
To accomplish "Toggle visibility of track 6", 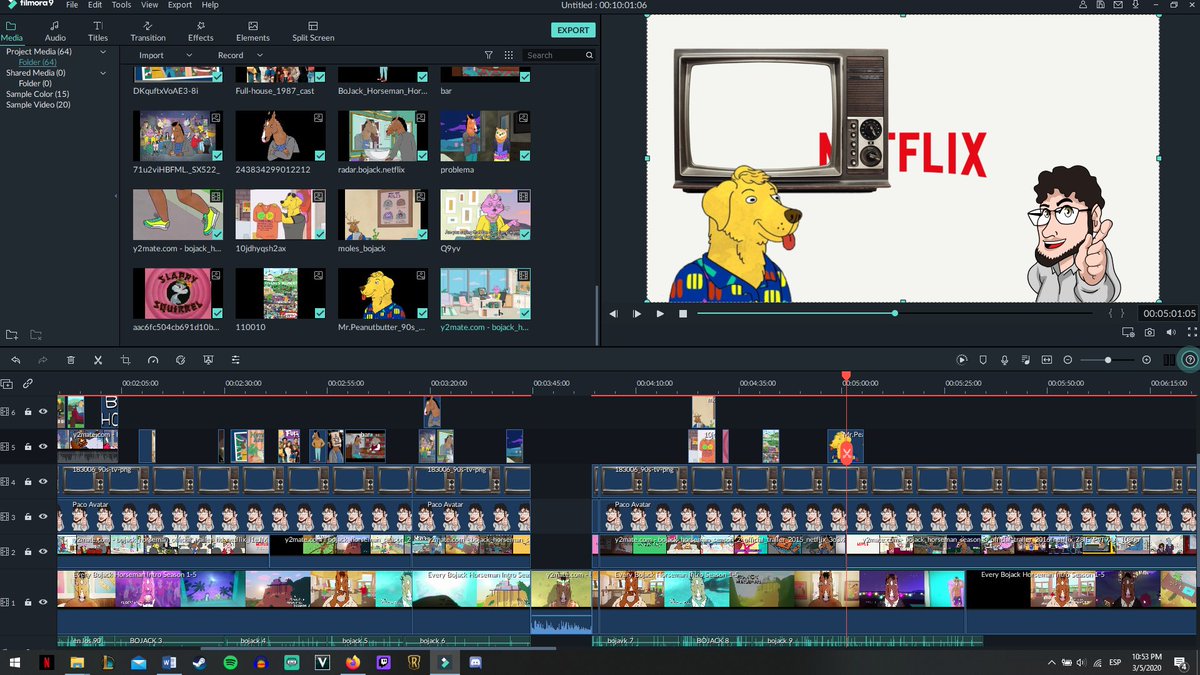I will coord(41,412).
